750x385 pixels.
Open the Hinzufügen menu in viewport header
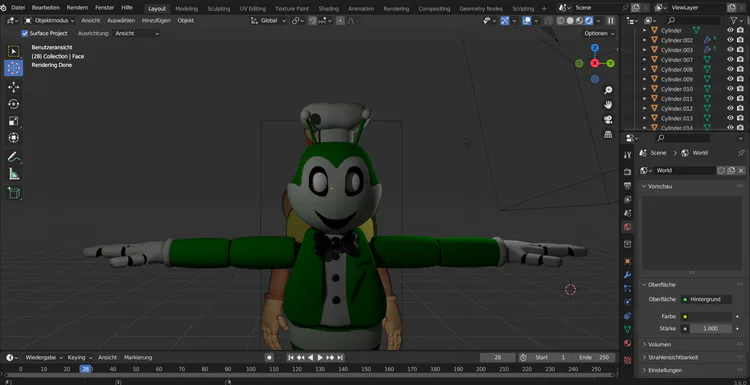pos(156,21)
